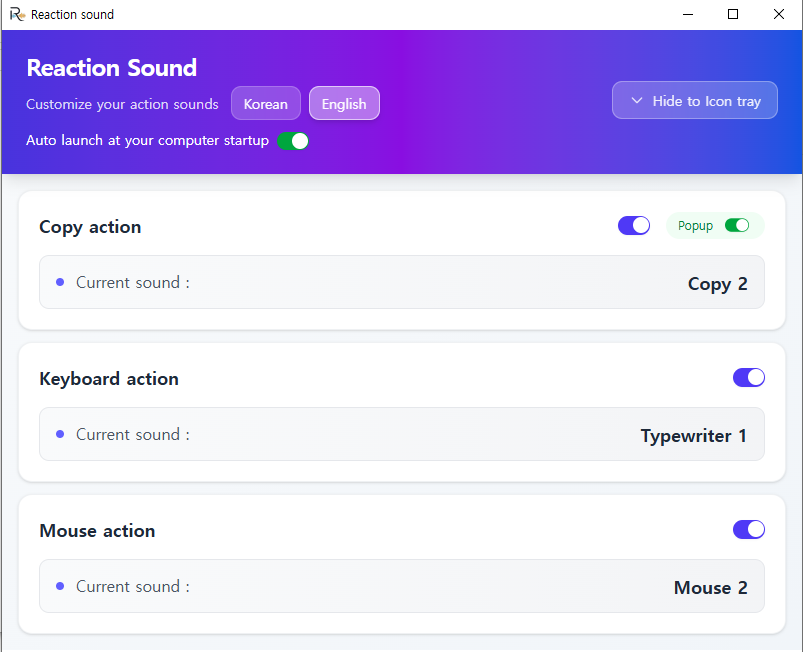803x652 pixels.
Task: Select the Copy action section header
Action: click(x=90, y=227)
